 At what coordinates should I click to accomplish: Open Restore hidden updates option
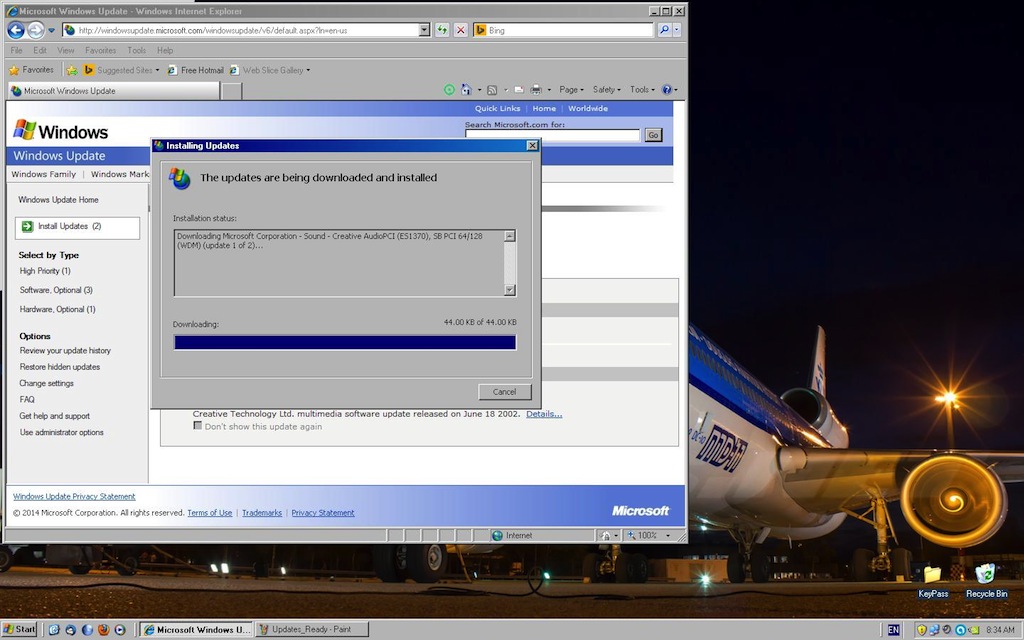(59, 367)
